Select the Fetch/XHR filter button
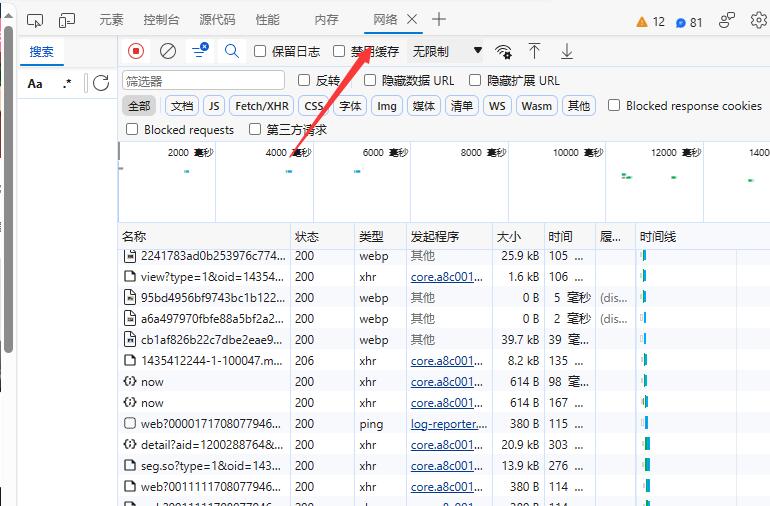Viewport: 770px width, 506px height. (262, 106)
